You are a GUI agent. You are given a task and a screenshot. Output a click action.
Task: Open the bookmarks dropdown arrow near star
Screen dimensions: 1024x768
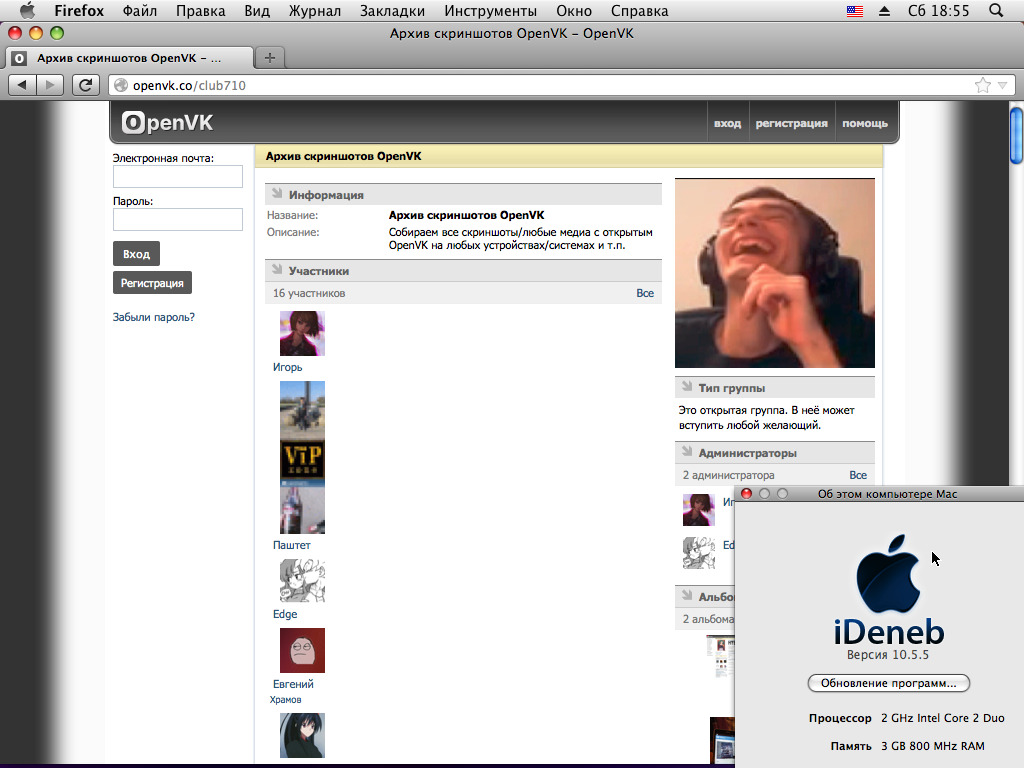pyautogui.click(x=1002, y=86)
